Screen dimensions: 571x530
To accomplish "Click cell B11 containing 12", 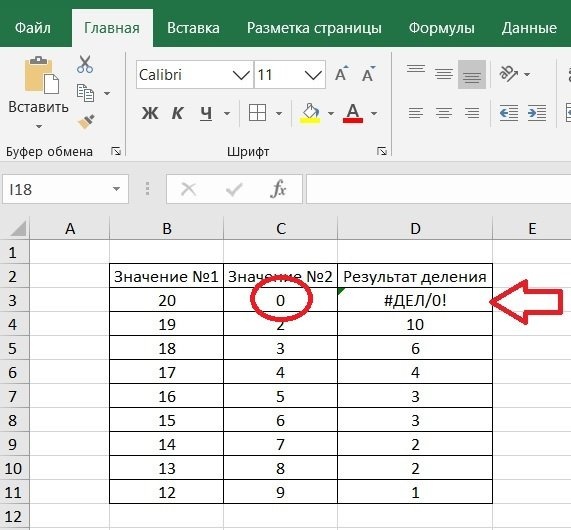I will pyautogui.click(x=166, y=492).
